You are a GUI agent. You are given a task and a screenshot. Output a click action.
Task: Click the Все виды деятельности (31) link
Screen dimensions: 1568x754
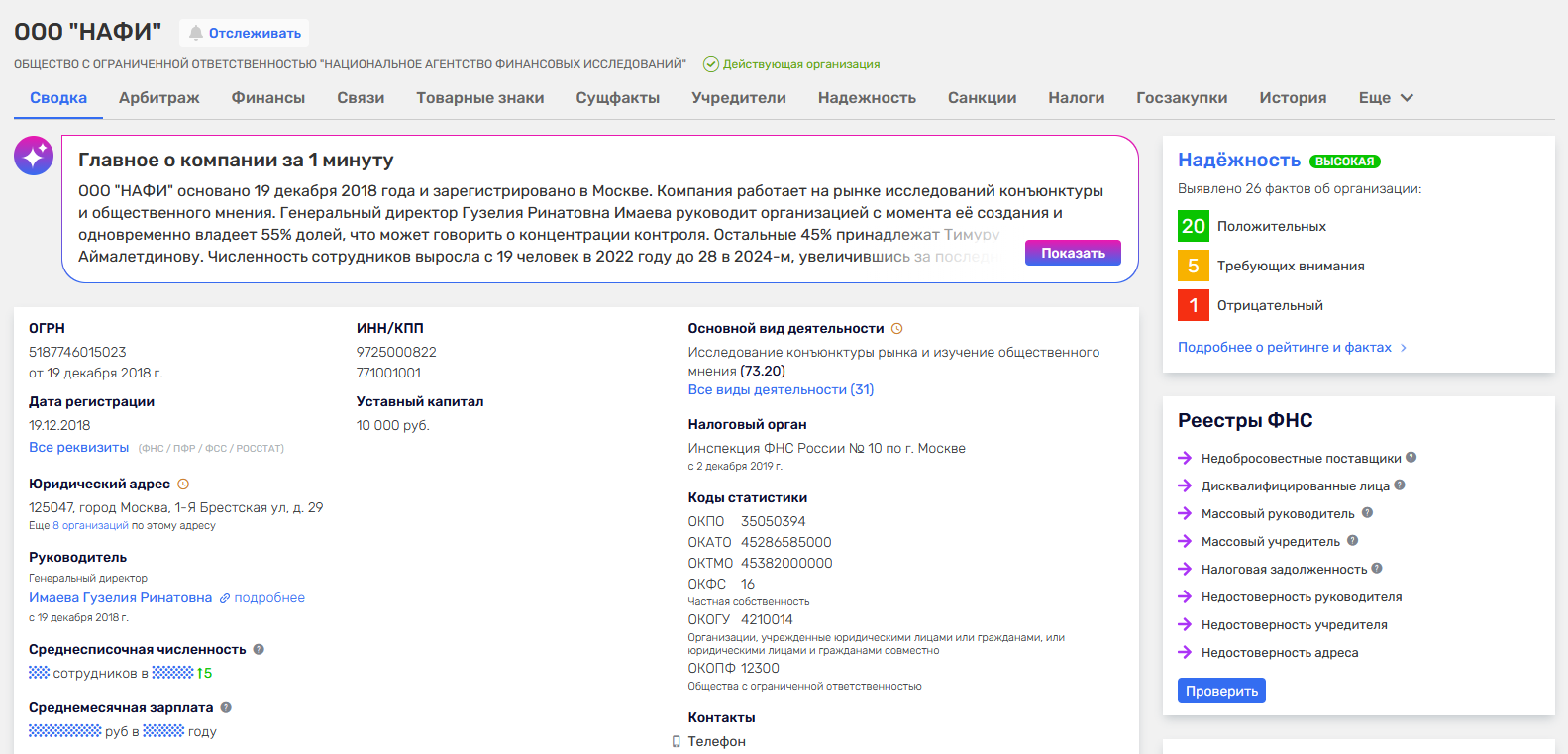781,390
